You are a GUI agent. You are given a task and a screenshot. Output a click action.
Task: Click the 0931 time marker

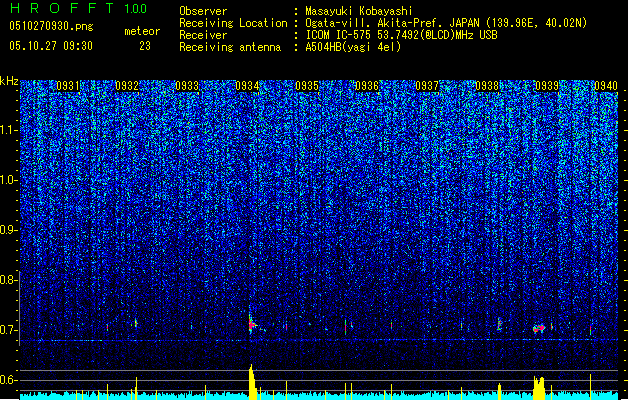point(68,86)
